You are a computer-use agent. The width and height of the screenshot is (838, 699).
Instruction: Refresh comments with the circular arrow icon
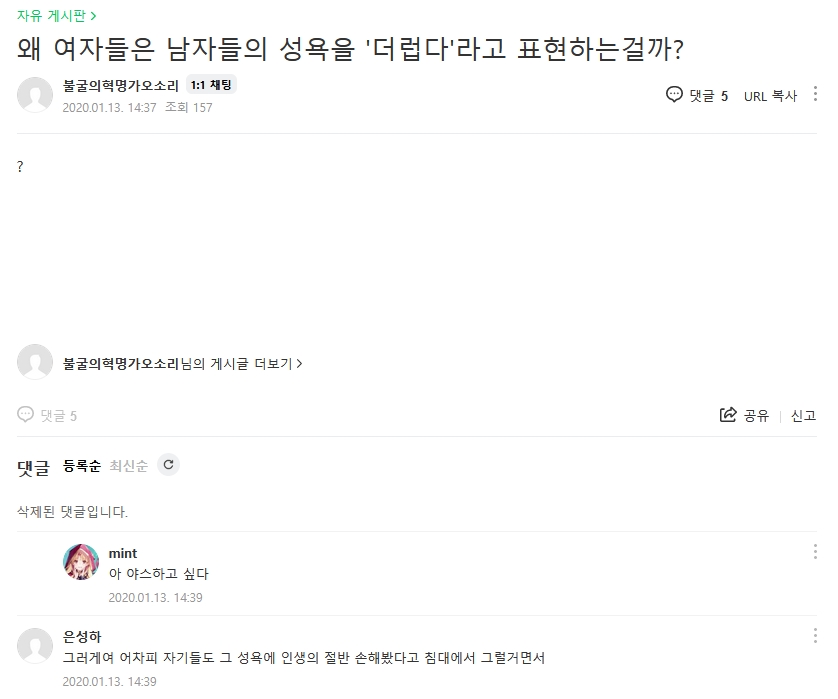(168, 465)
